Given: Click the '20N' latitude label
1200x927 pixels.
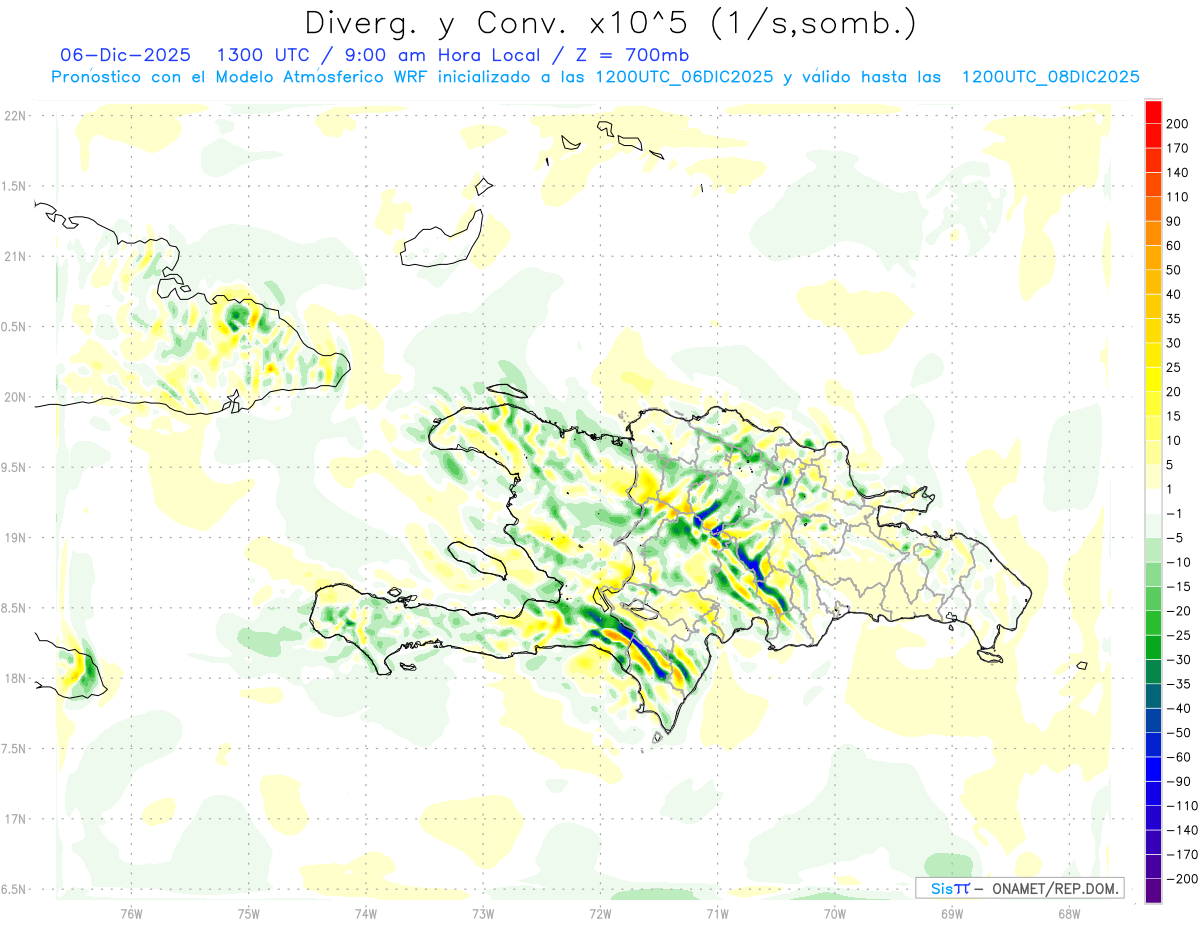Looking at the screenshot, I should [14, 397].
